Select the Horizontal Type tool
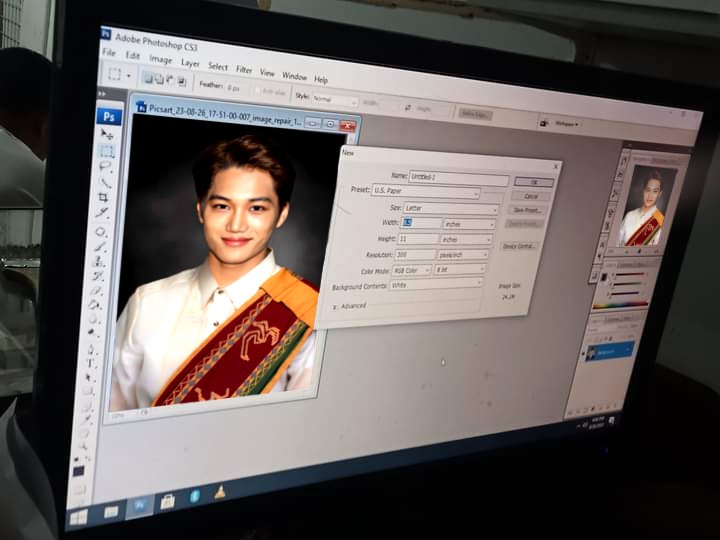Viewport: 720px width, 540px height. [x=90, y=364]
